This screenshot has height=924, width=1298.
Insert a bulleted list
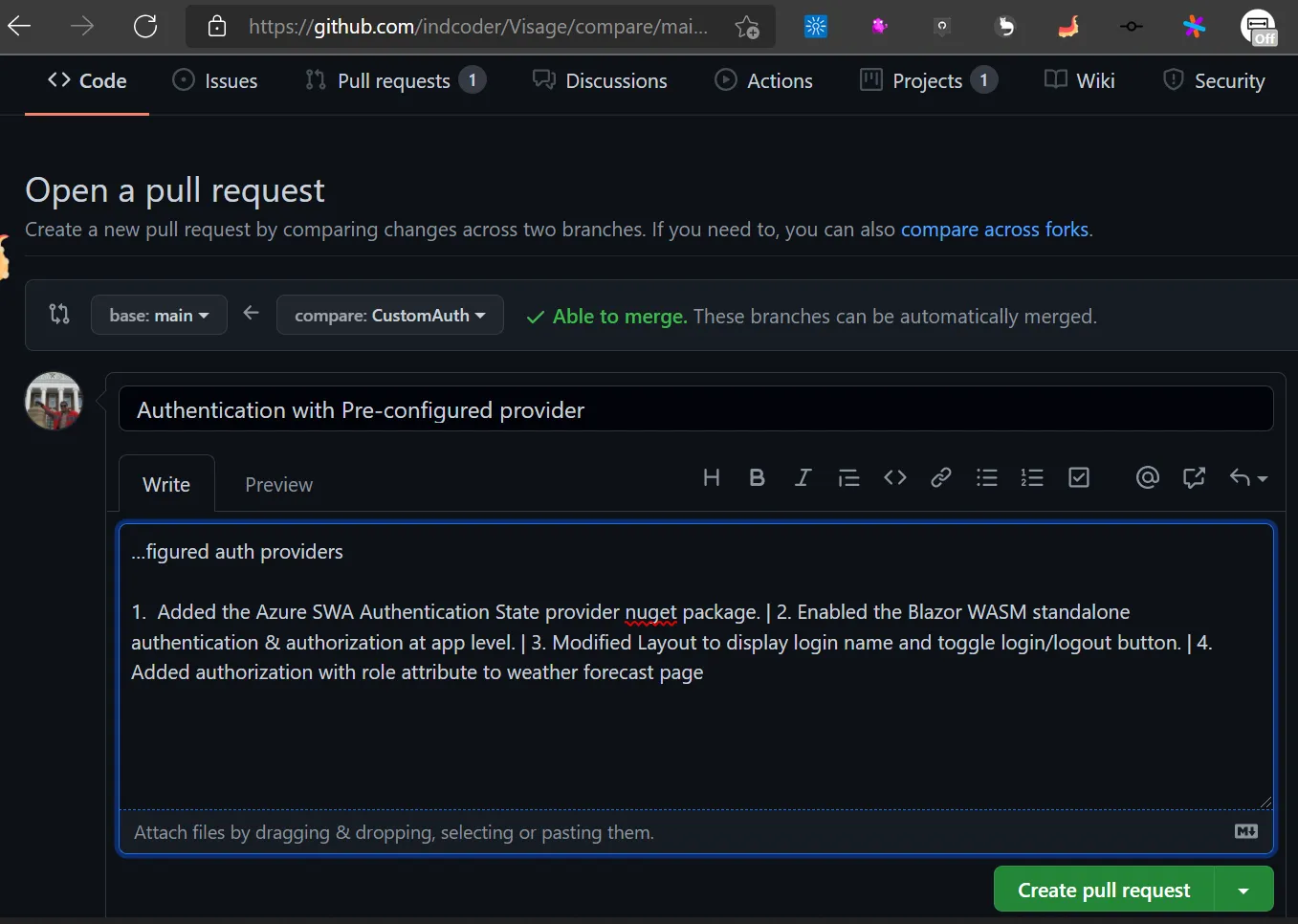[986, 477]
